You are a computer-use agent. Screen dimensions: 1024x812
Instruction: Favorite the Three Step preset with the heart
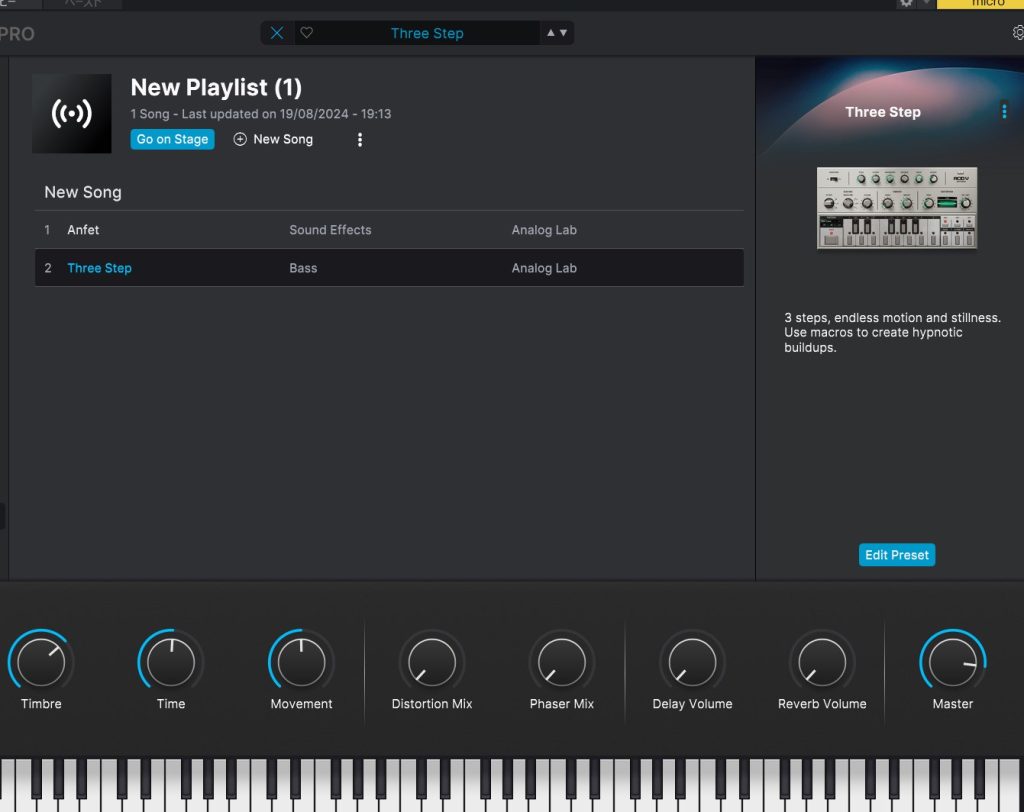click(x=307, y=33)
